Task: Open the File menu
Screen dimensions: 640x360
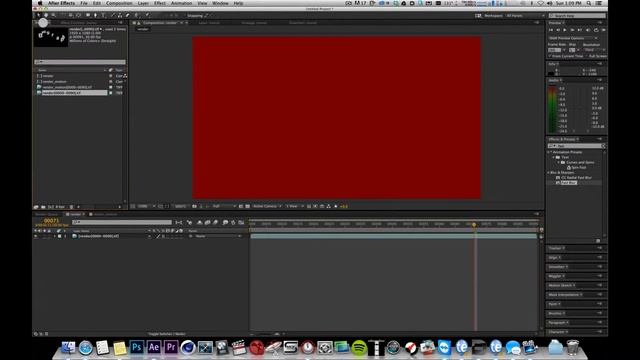Action: coord(84,3)
